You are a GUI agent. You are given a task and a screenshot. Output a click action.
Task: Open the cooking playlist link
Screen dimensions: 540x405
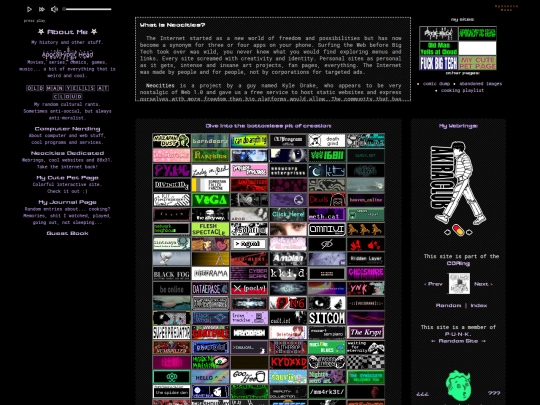coord(462,90)
